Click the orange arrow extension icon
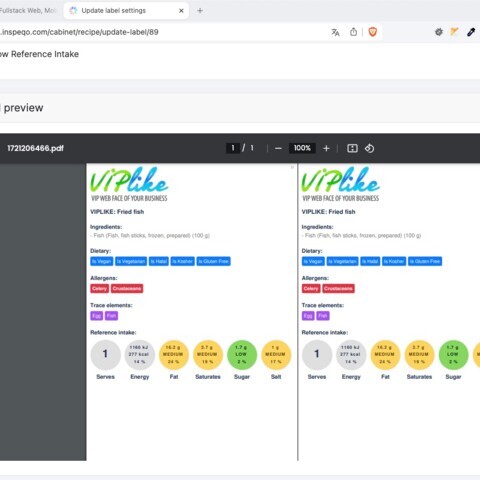 coord(454,32)
